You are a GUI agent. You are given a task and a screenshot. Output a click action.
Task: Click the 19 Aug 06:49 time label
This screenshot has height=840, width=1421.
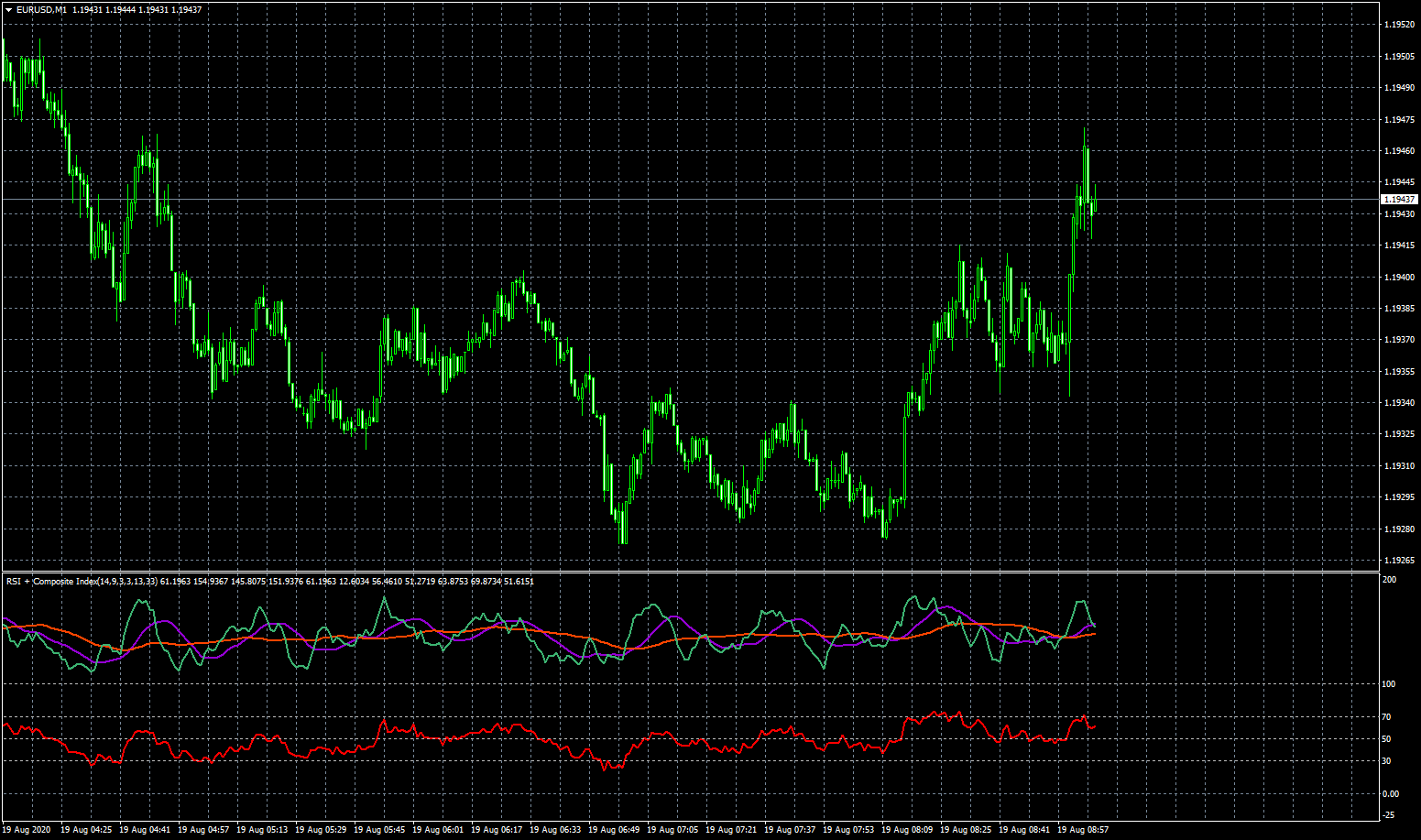(x=614, y=830)
